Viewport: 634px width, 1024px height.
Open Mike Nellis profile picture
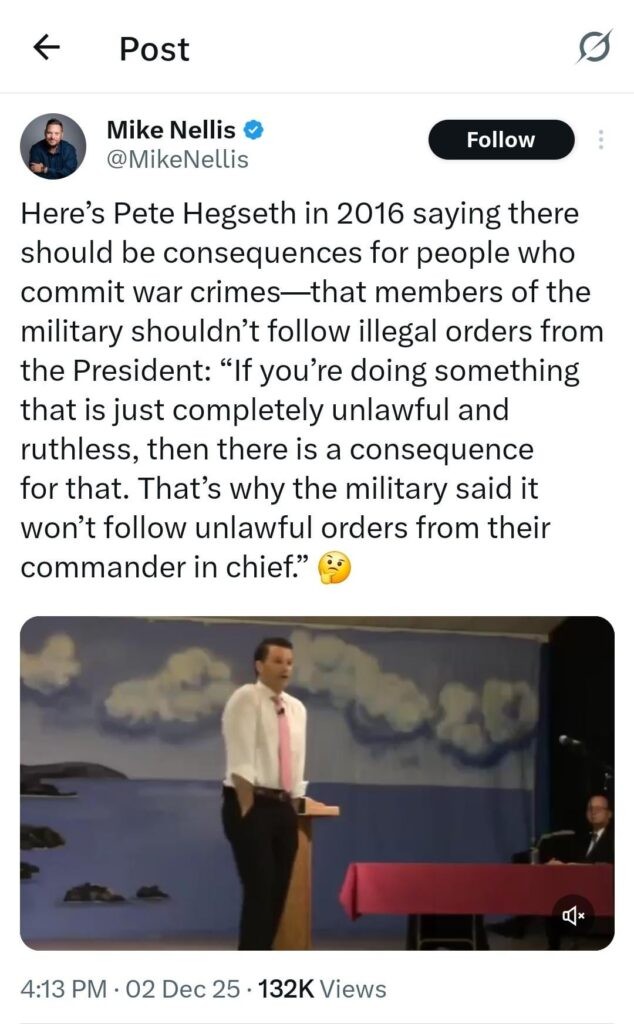pos(53,146)
